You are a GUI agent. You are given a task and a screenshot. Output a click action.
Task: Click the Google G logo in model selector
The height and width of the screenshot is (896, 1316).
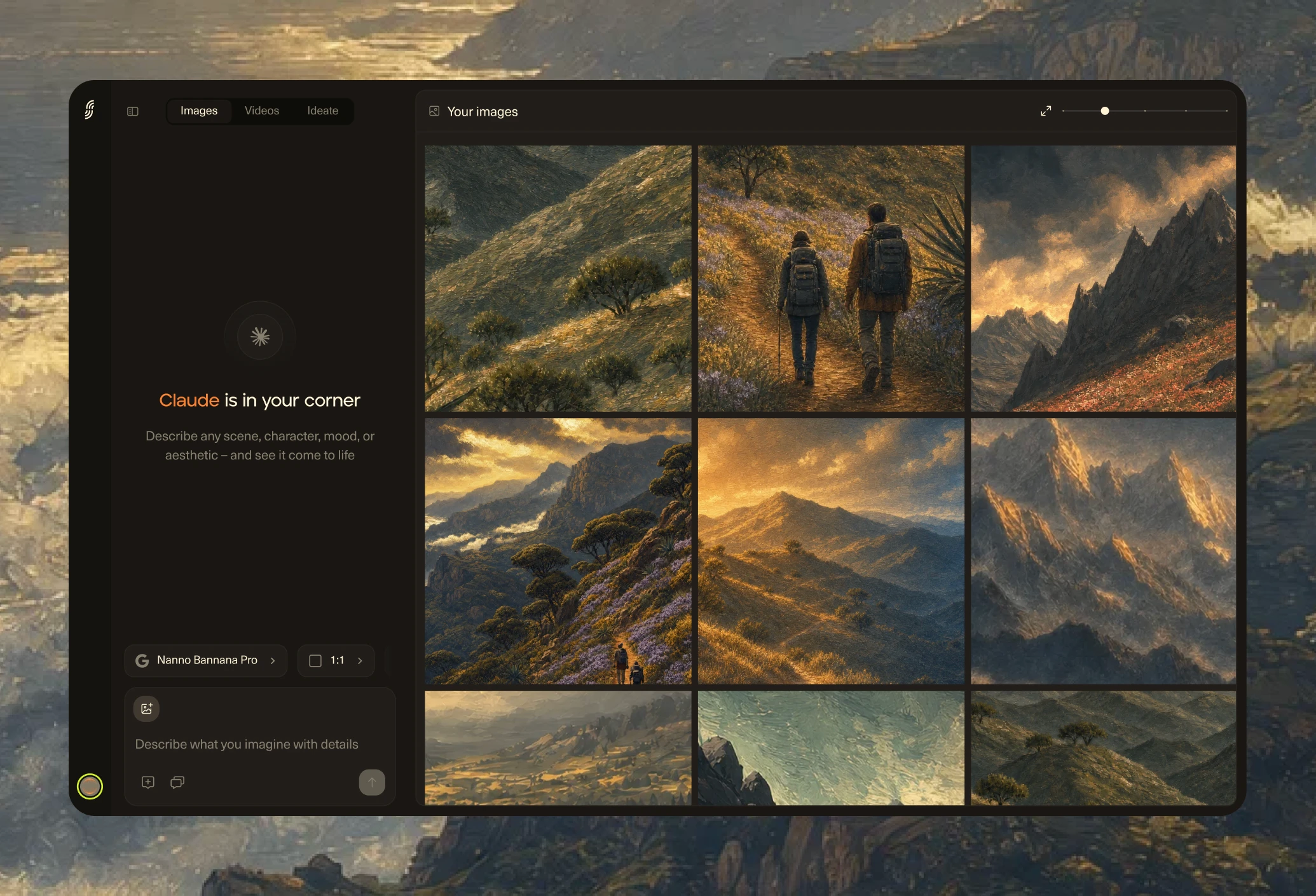pos(142,661)
